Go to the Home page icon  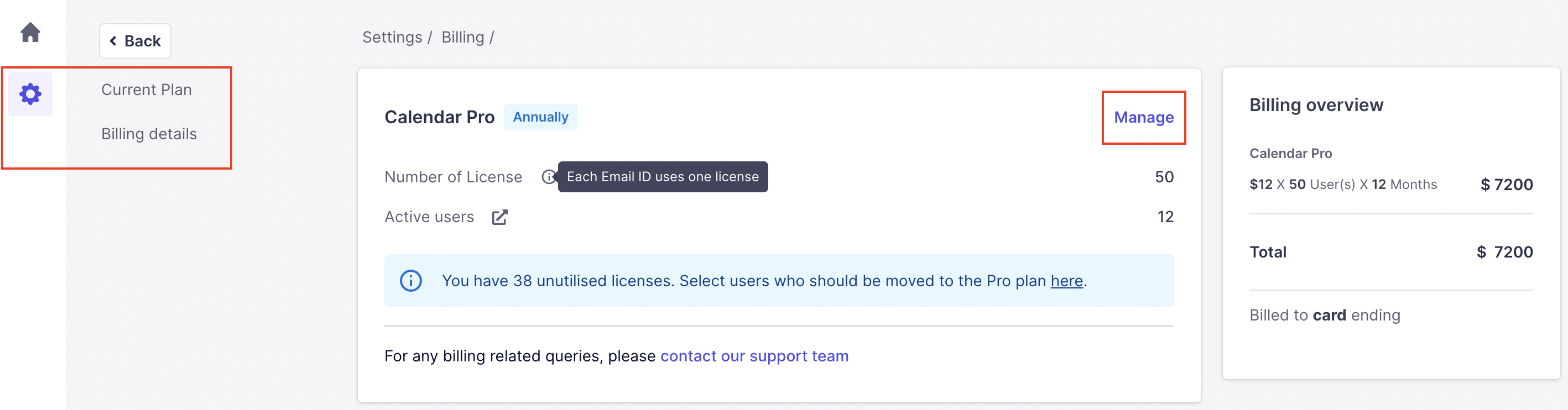pos(30,32)
